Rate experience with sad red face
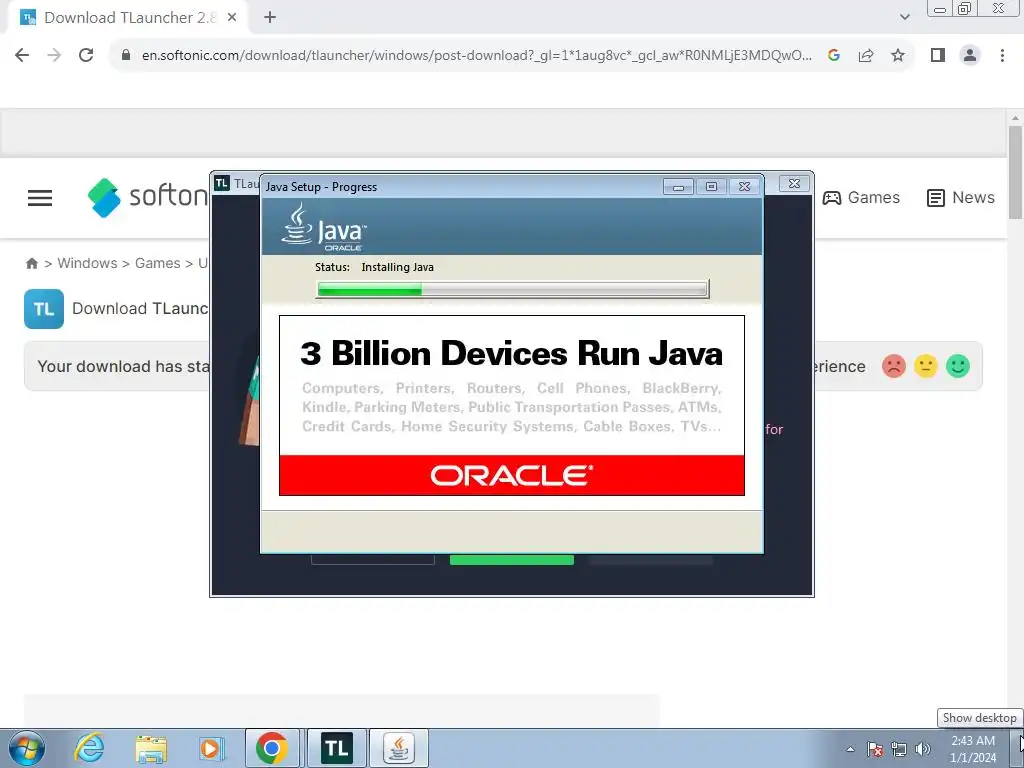The image size is (1024, 768). [x=893, y=366]
